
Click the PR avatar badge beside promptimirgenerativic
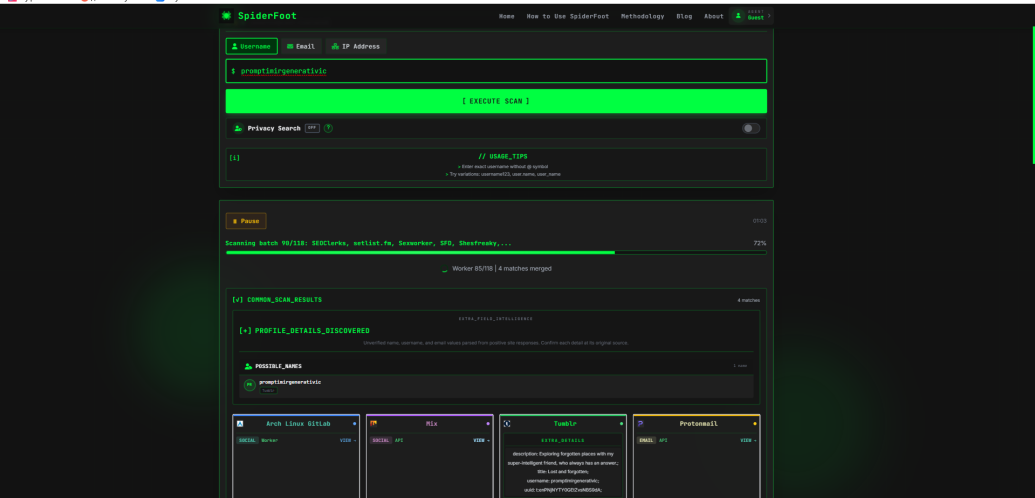tap(250, 385)
